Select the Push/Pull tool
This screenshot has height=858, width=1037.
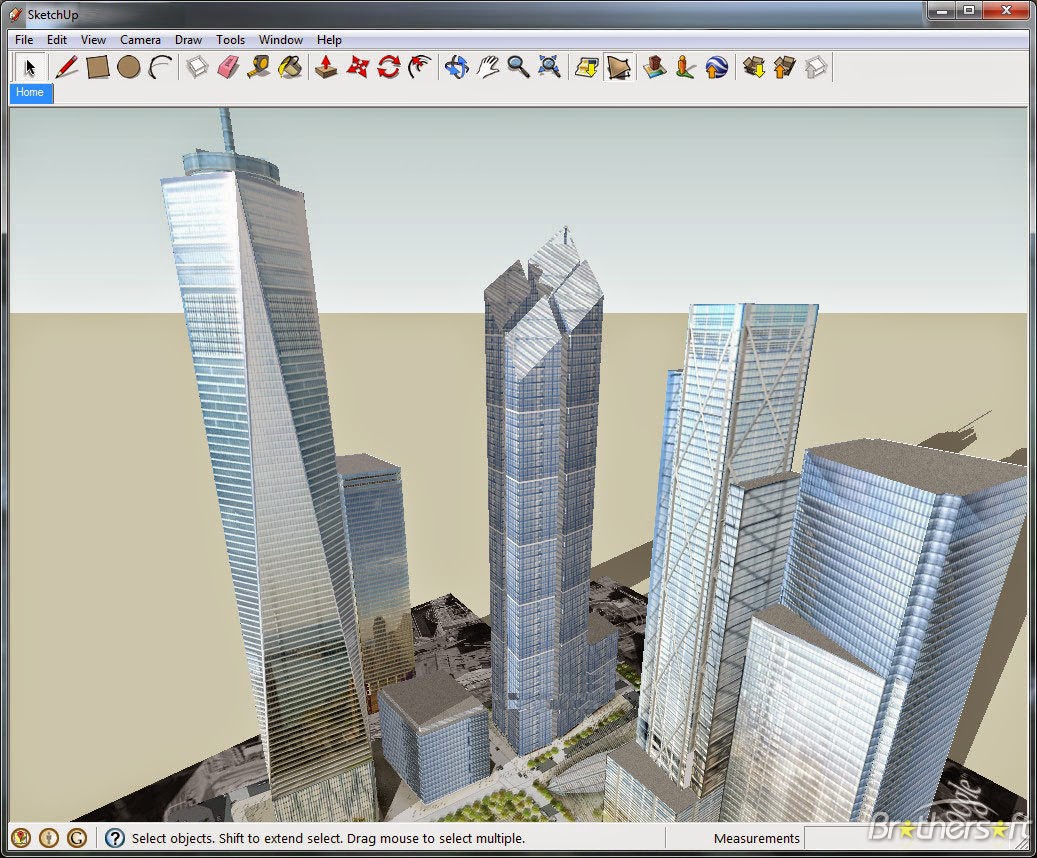click(x=326, y=67)
